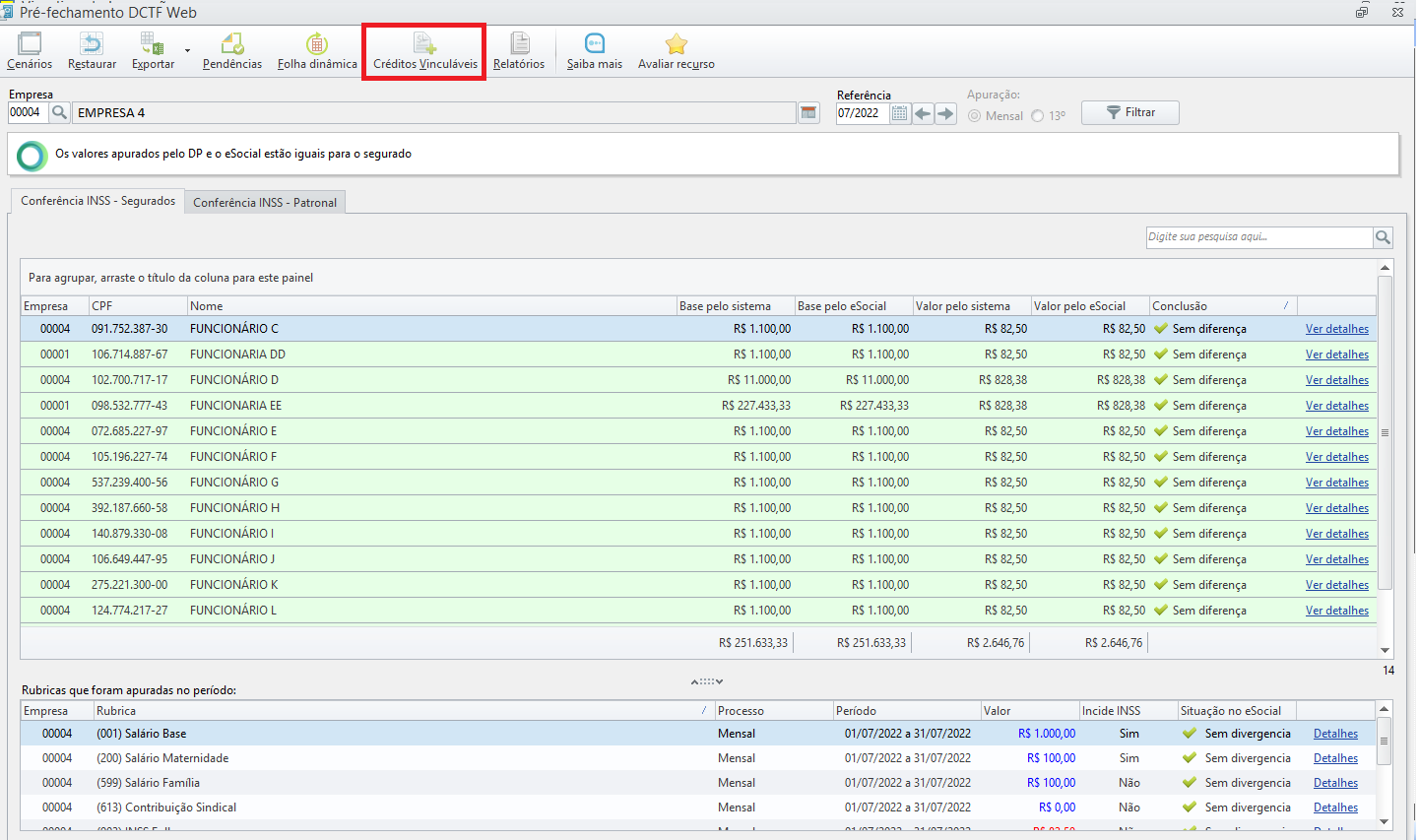Screen dimensions: 1419x840
Task: Click the grid search magnifier icon
Action: coord(1383,236)
